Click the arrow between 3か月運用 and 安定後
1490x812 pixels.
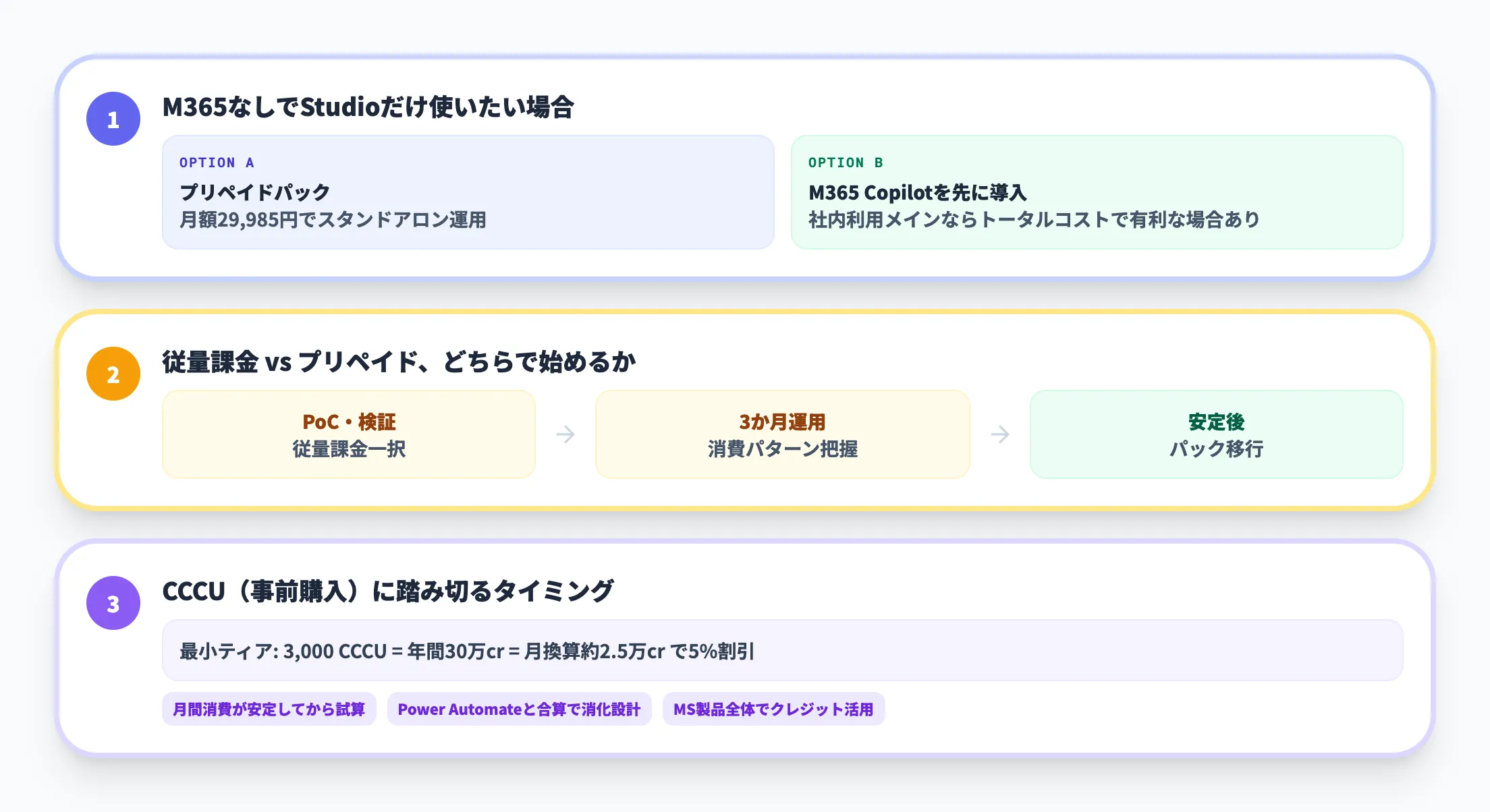point(1000,434)
